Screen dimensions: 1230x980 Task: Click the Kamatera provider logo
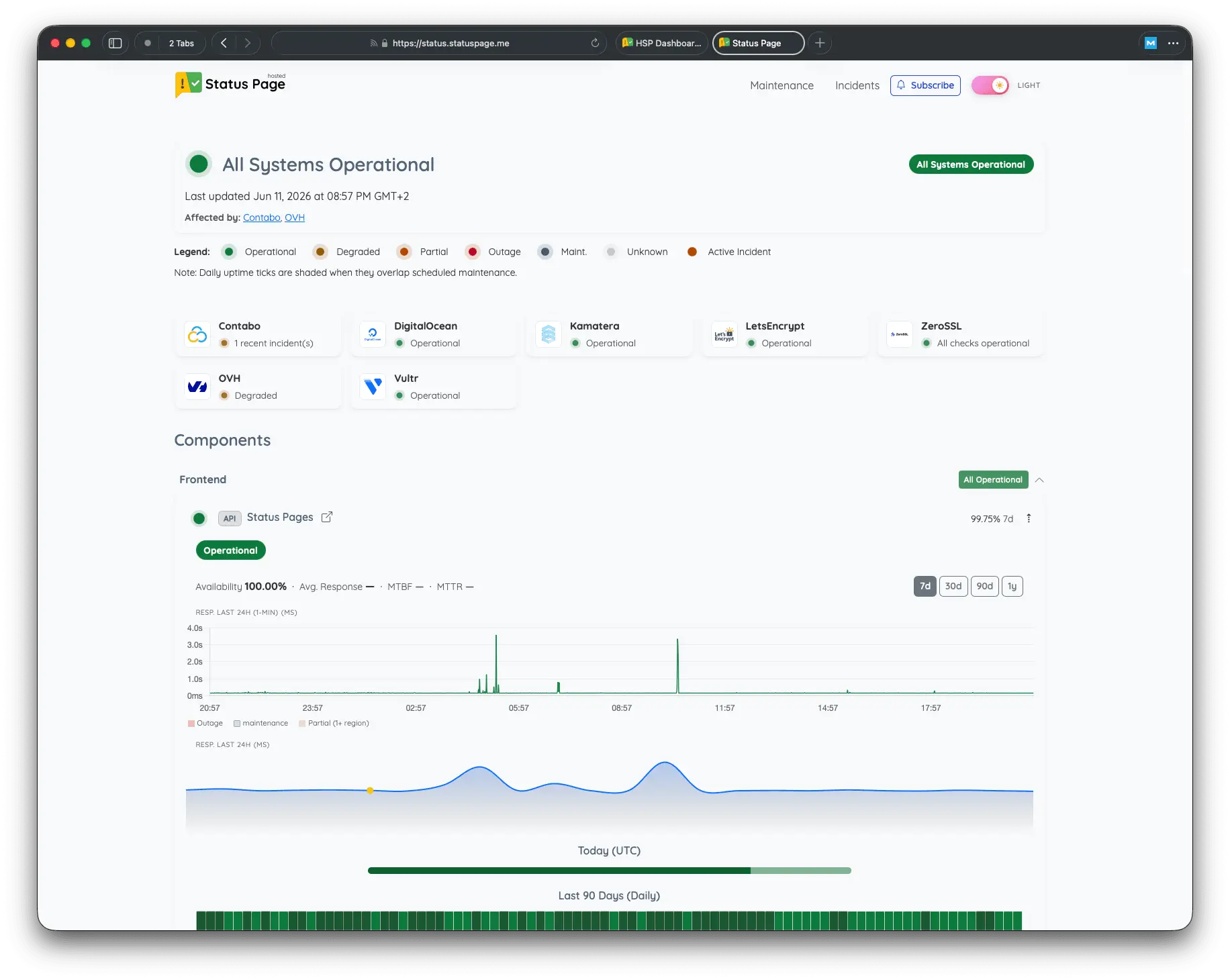[549, 334]
